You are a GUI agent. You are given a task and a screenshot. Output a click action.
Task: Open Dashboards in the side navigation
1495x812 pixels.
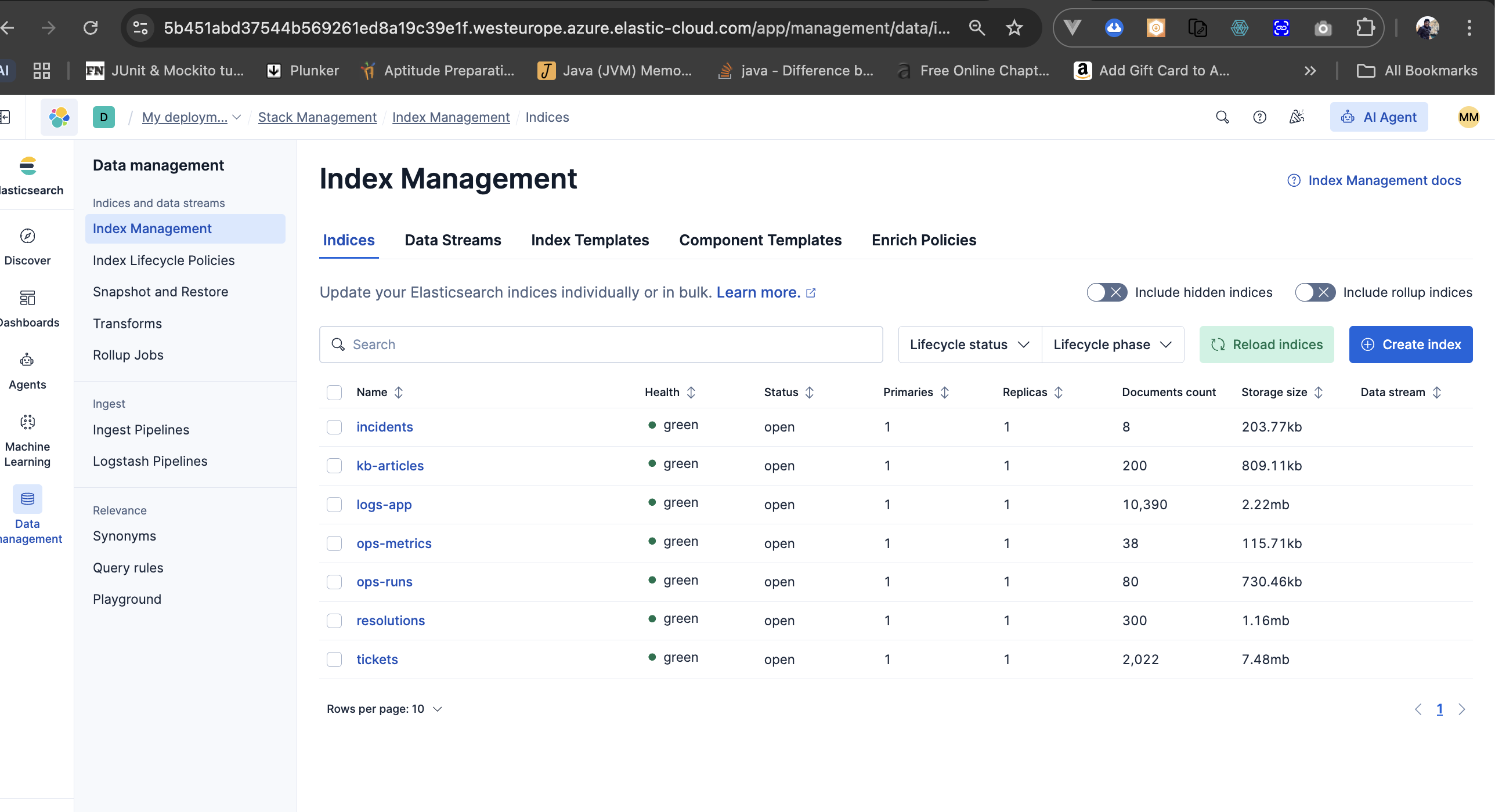pos(27,309)
